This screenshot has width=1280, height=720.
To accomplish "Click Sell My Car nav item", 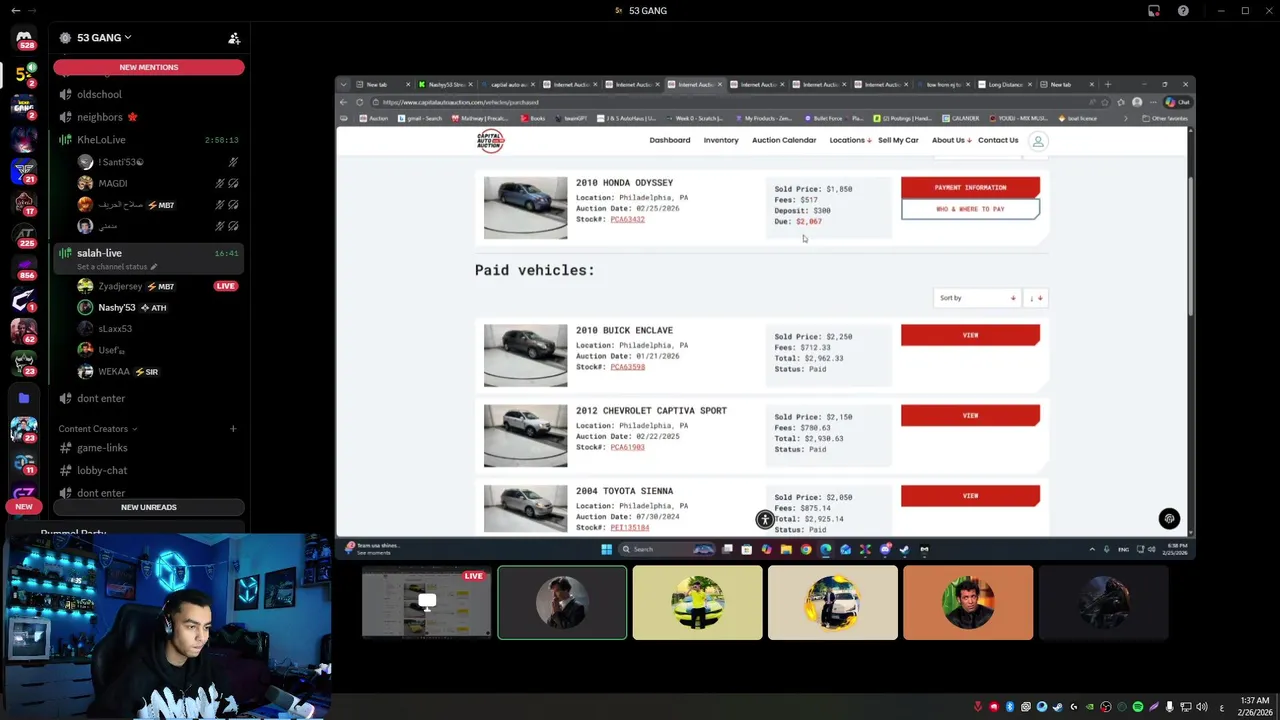I will 898,140.
